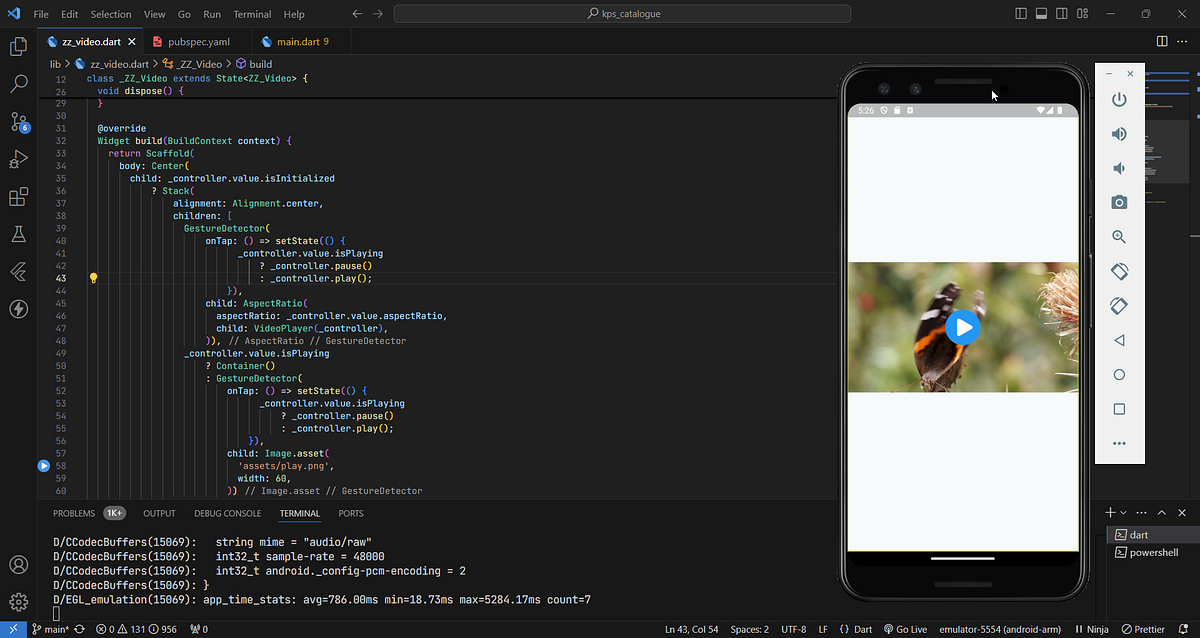1200x638 pixels.
Task: Click the Volume Up icon on the emulator toolbar
Action: [1119, 133]
